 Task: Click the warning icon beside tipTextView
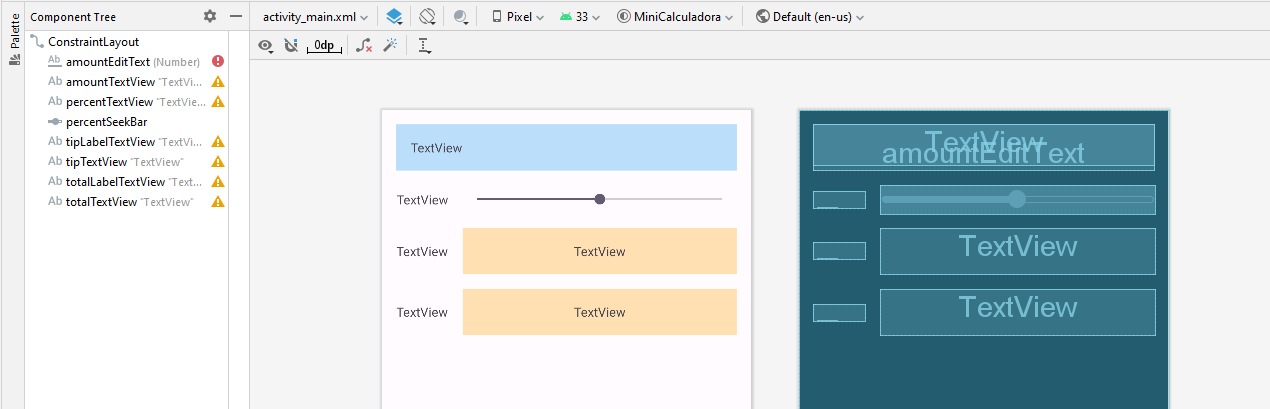click(x=218, y=162)
